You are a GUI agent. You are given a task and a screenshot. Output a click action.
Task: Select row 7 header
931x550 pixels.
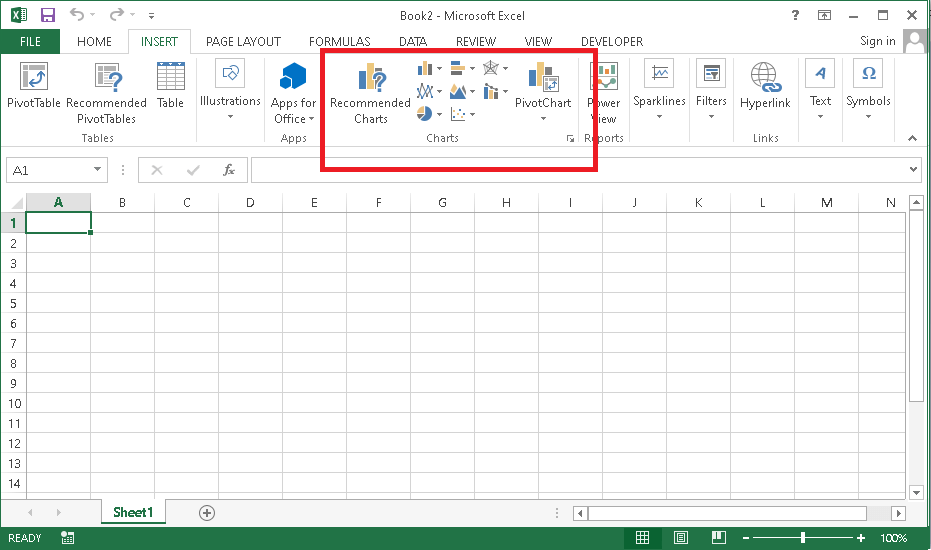(x=13, y=343)
